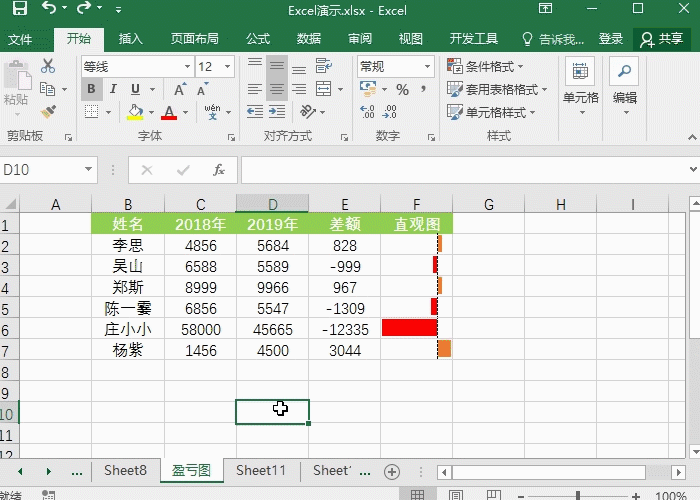Select cell containing 庄小小
Viewport: 700px width, 500px height.
click(128, 329)
